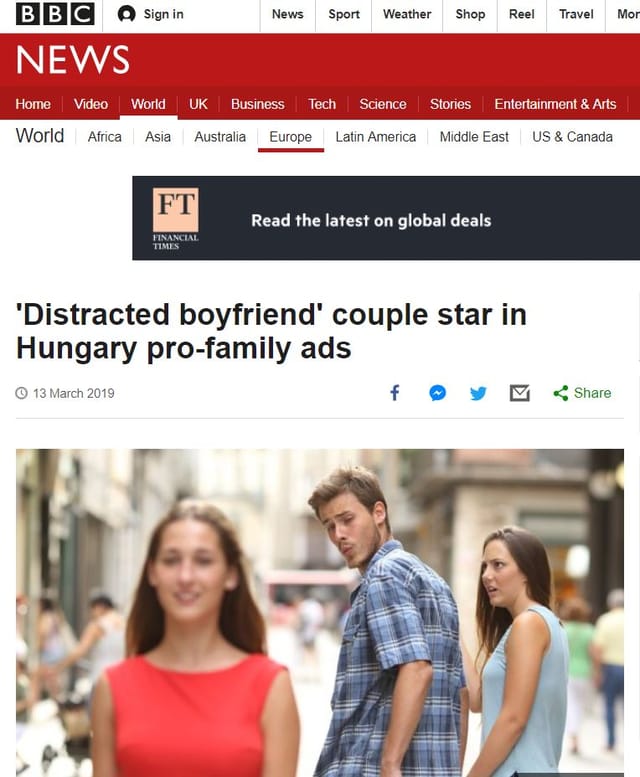Open Entertainment & Arts section
The height and width of the screenshot is (777, 640).
pos(555,104)
